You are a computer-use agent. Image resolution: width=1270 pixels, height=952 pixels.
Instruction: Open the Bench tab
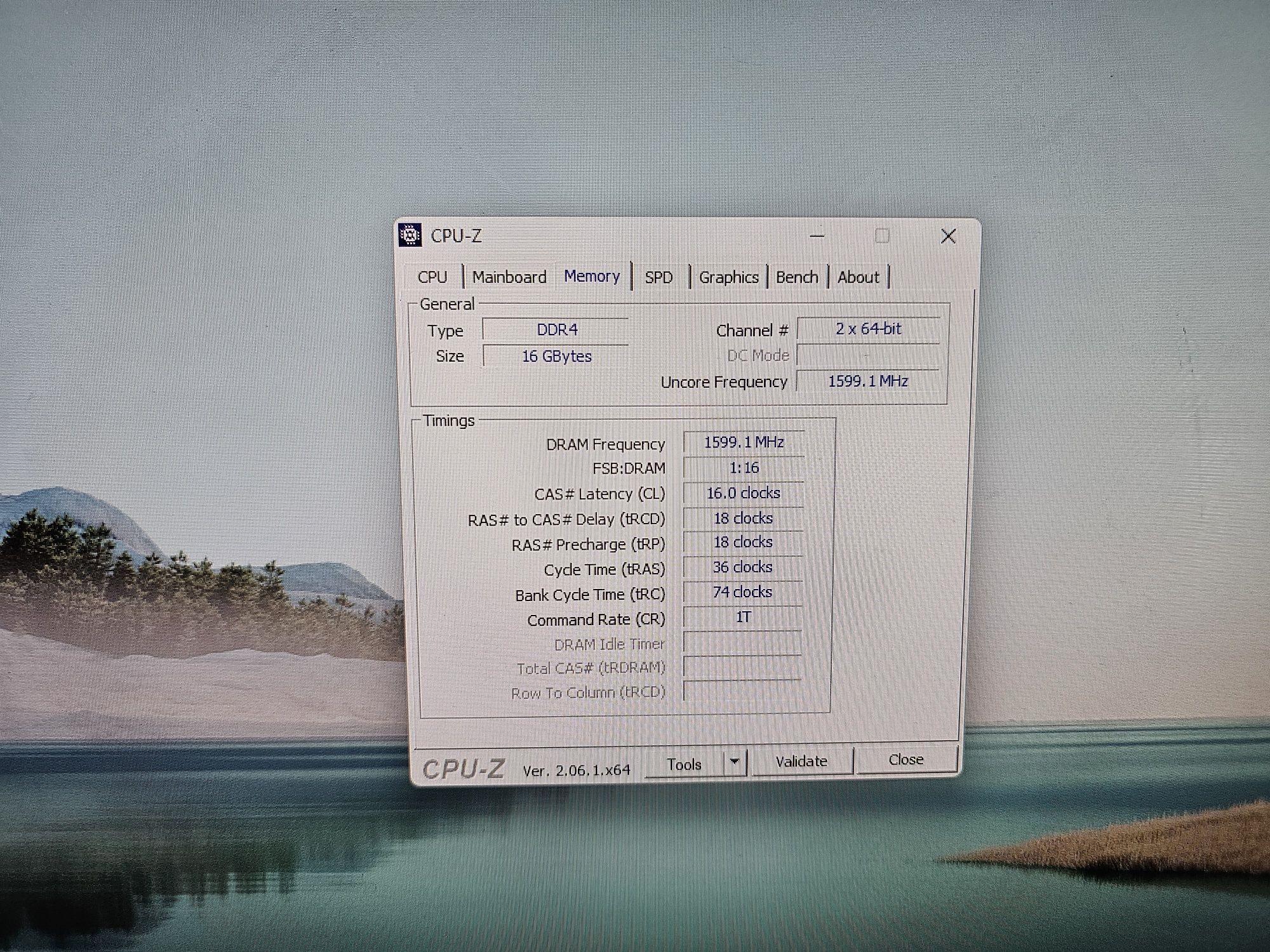point(797,277)
